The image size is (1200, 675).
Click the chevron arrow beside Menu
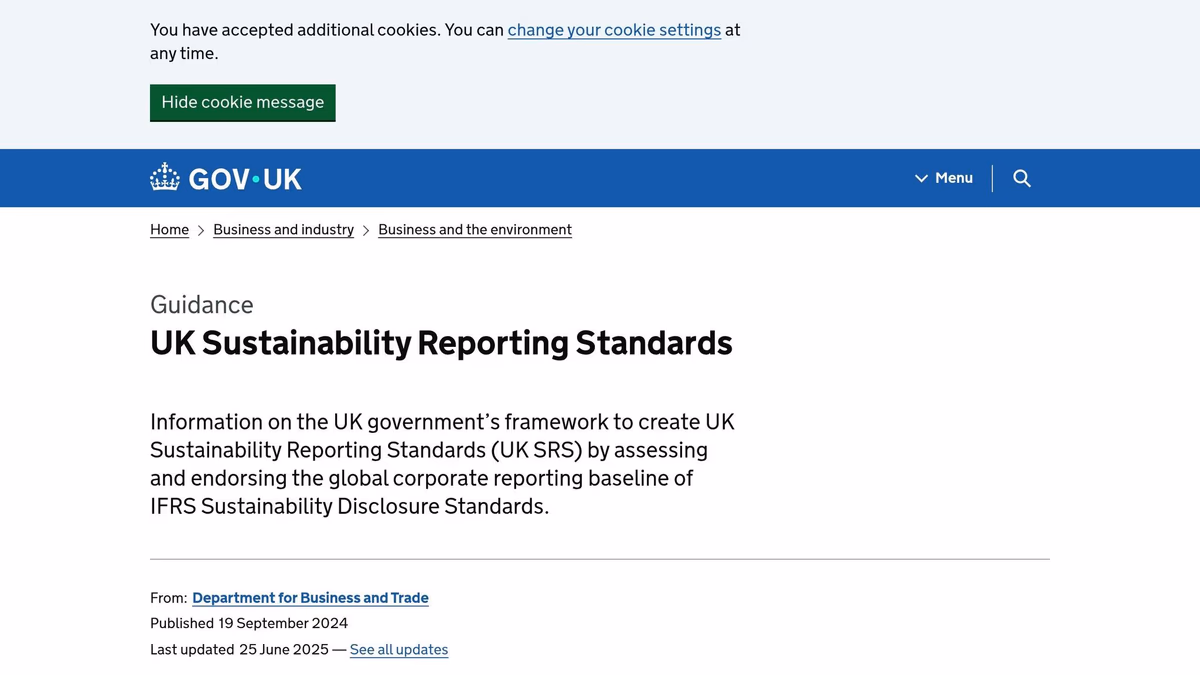(x=921, y=178)
